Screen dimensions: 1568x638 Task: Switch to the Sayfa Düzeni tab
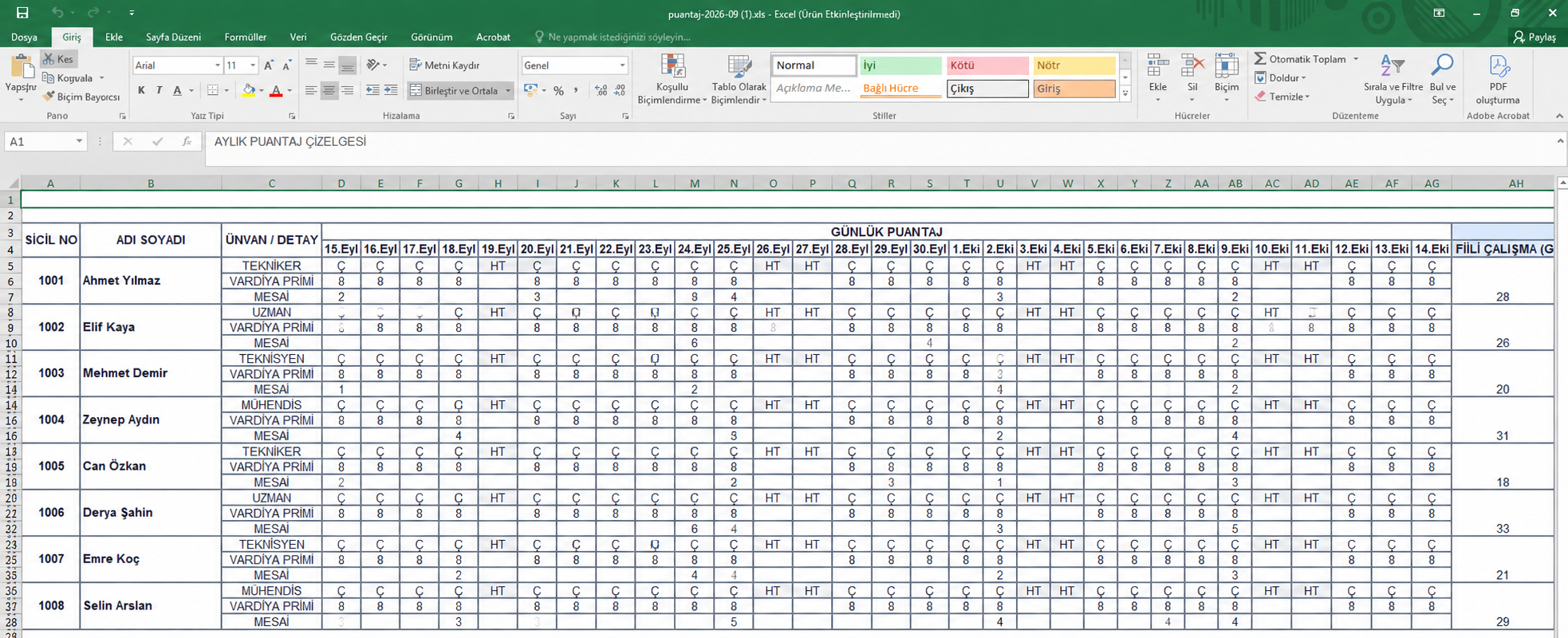coord(173,37)
